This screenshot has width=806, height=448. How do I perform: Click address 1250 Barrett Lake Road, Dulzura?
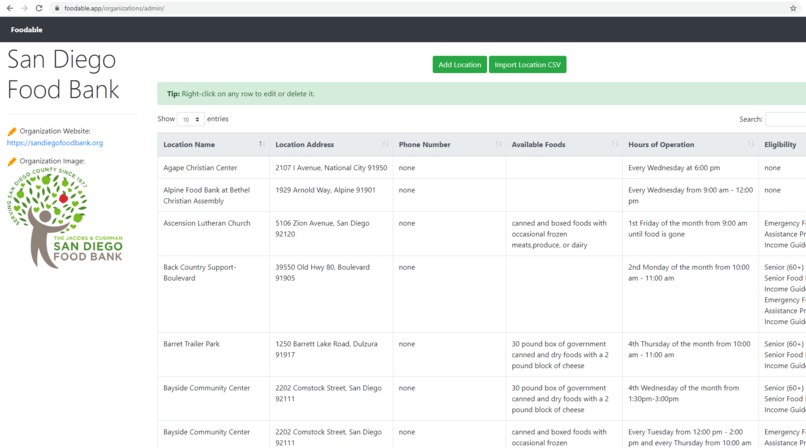[x=326, y=349]
